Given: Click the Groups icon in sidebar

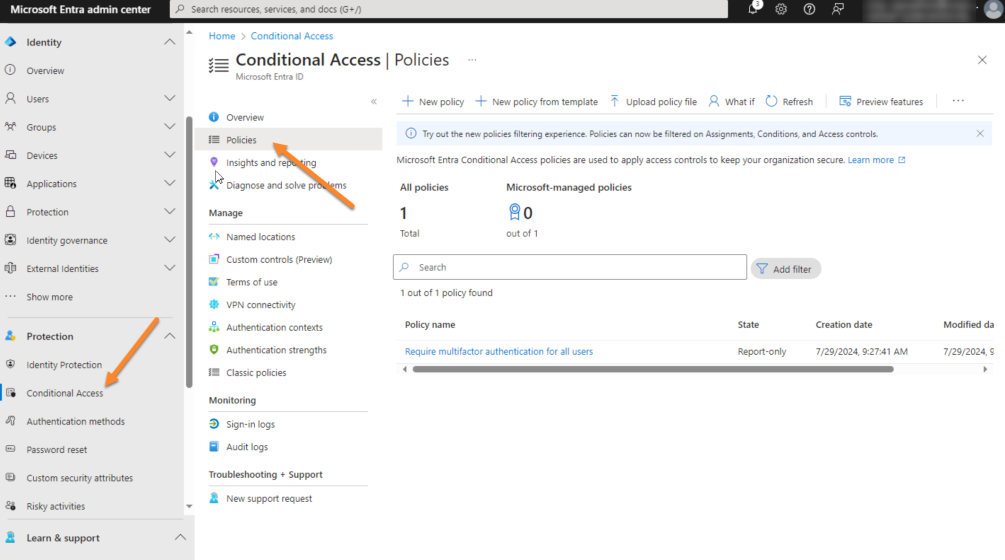Looking at the screenshot, I should click(10, 126).
